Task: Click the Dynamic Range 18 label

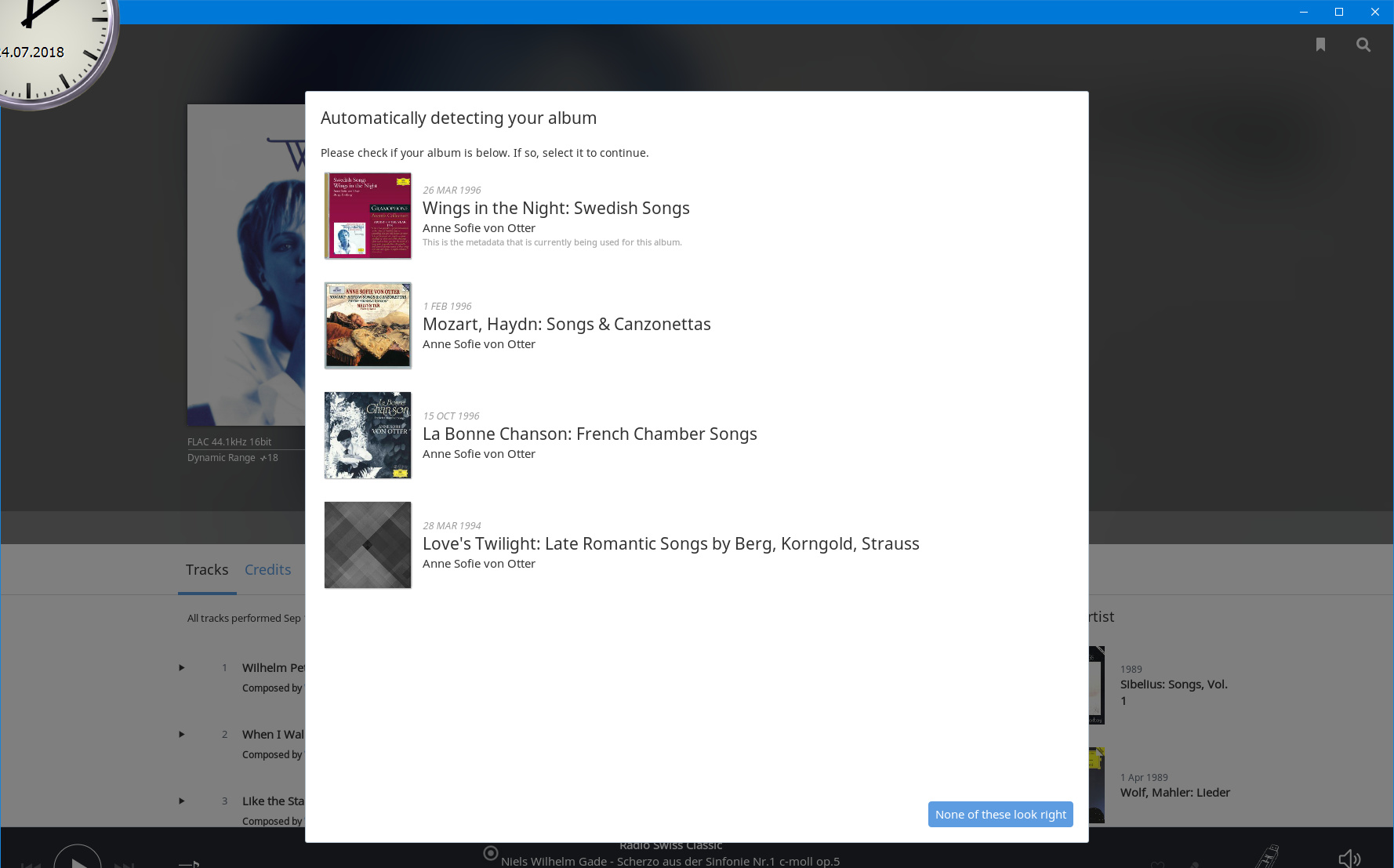Action: point(232,458)
